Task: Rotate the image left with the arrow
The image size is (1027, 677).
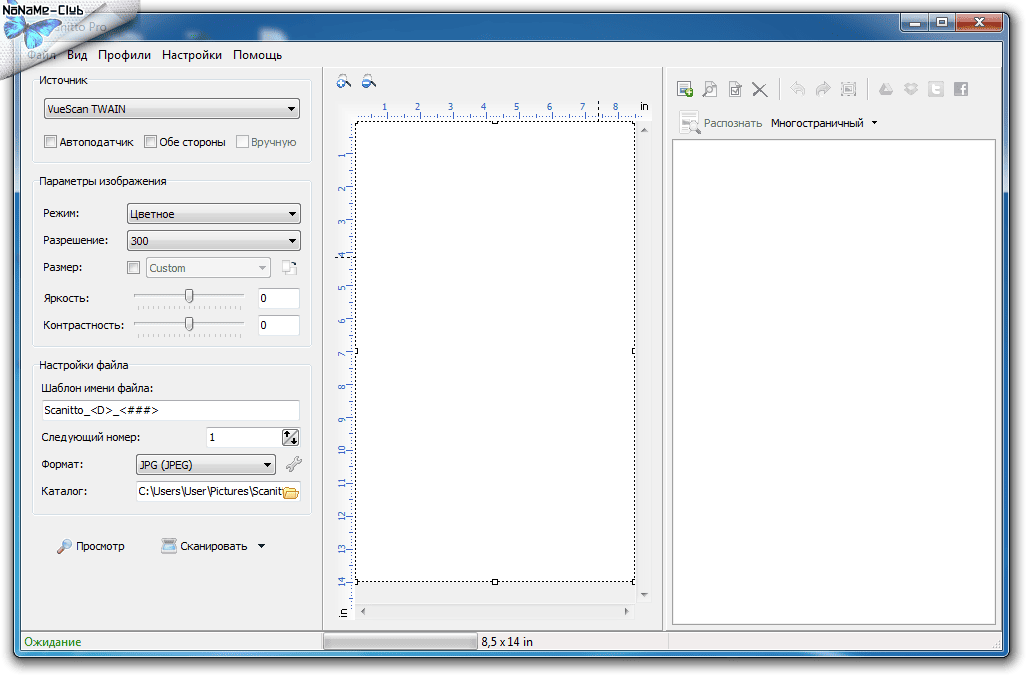Action: 797,88
